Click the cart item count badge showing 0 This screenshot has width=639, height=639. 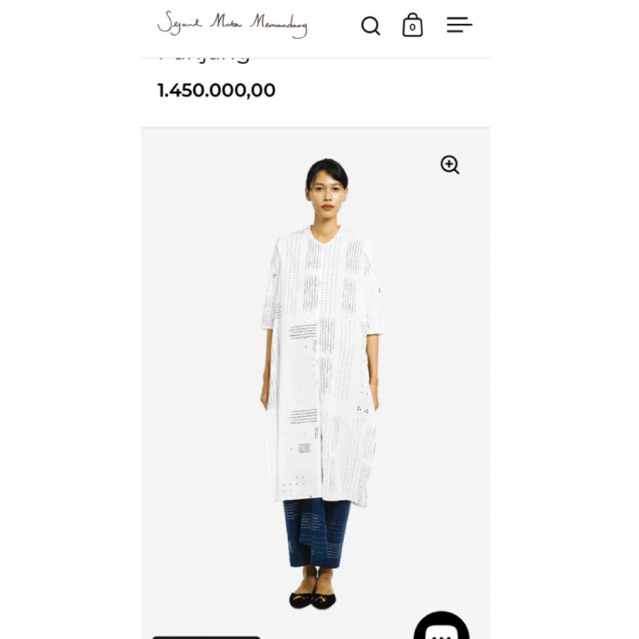point(412,27)
